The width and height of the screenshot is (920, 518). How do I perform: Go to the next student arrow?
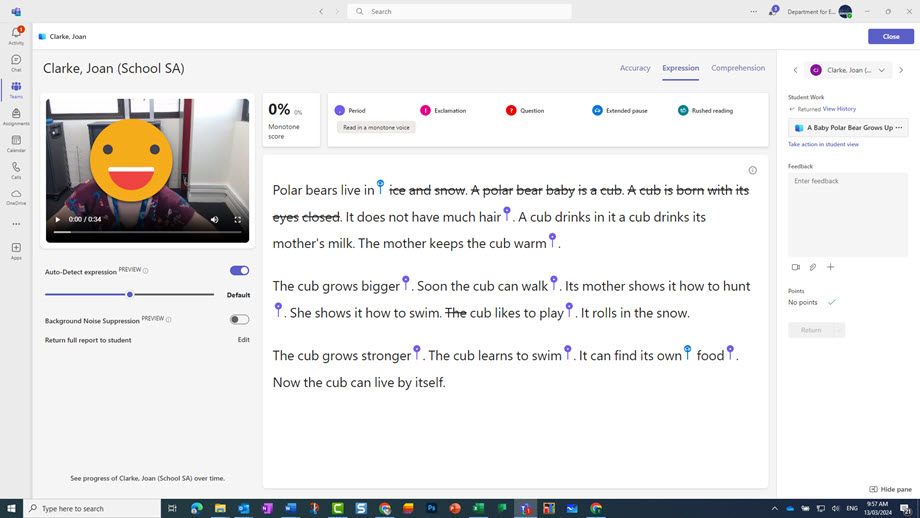coord(901,70)
